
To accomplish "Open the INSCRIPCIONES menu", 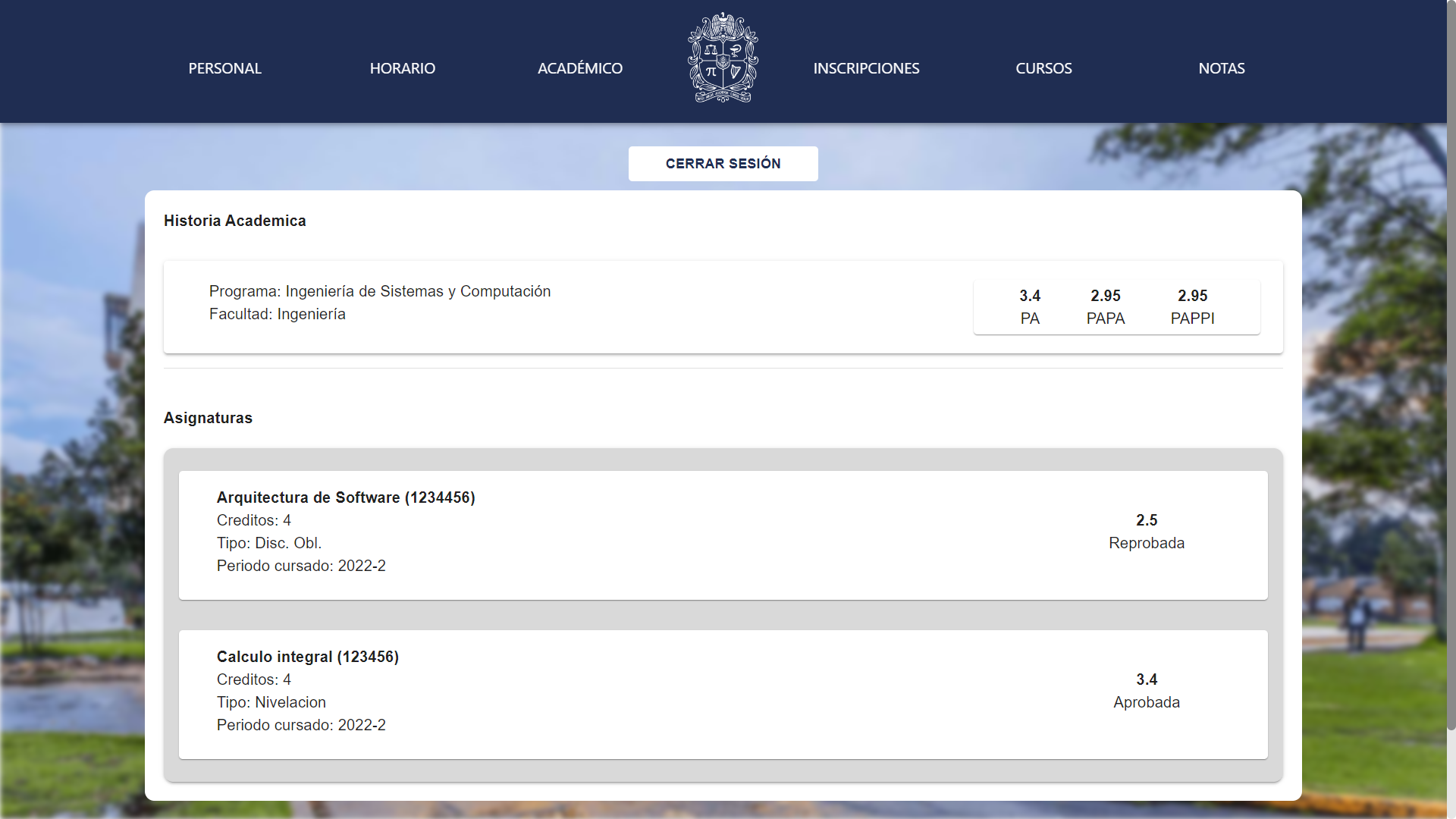I will 866,68.
